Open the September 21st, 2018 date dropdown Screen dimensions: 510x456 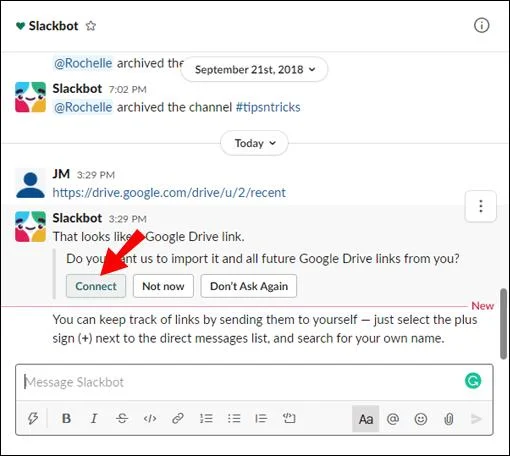tap(254, 69)
